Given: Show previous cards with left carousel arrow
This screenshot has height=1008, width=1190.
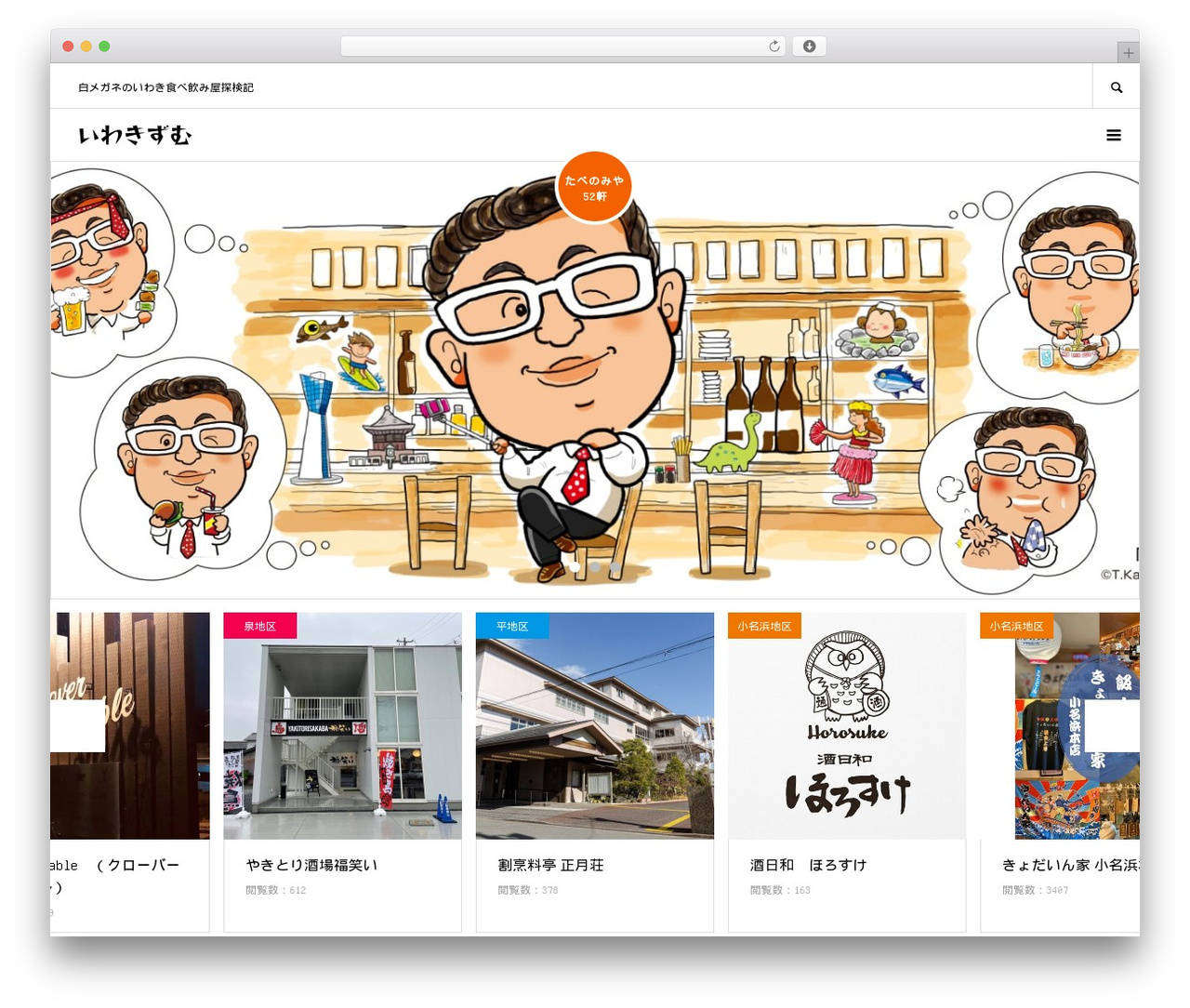Looking at the screenshot, I should tap(77, 725).
